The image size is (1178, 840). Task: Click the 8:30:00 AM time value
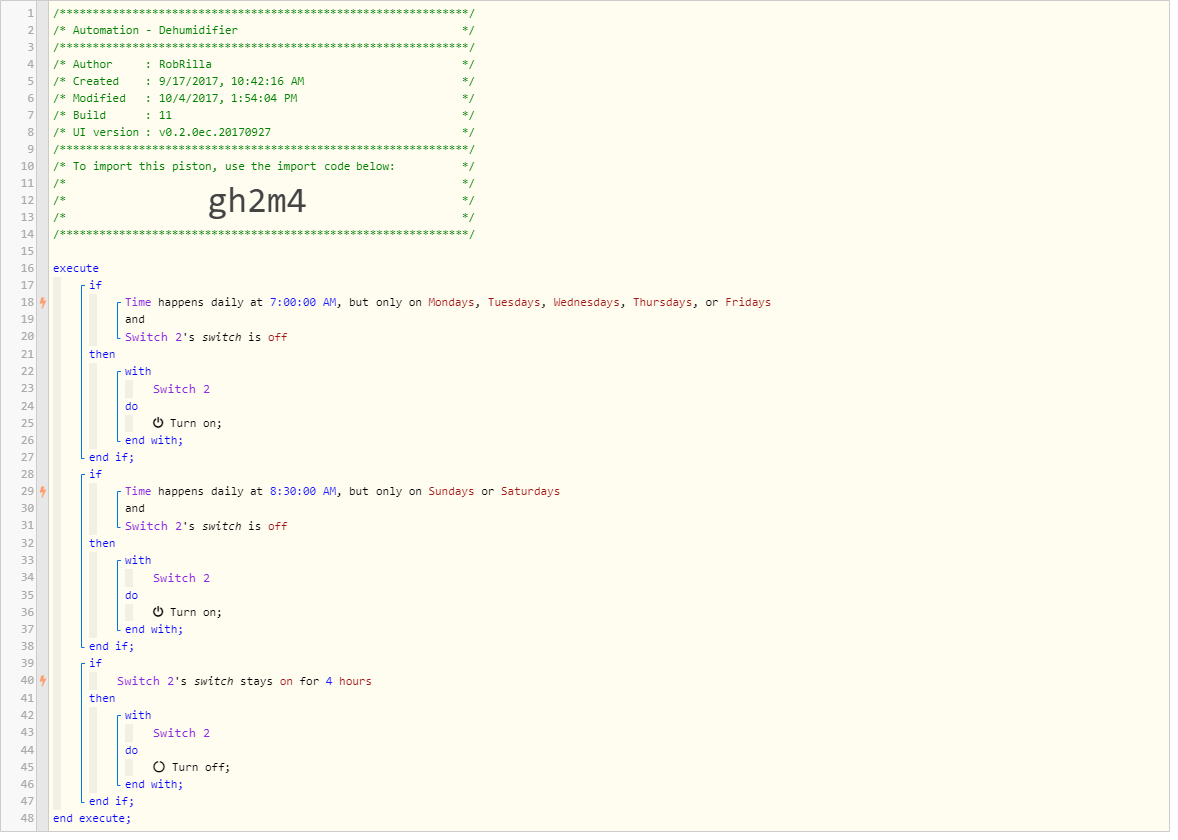tap(304, 491)
